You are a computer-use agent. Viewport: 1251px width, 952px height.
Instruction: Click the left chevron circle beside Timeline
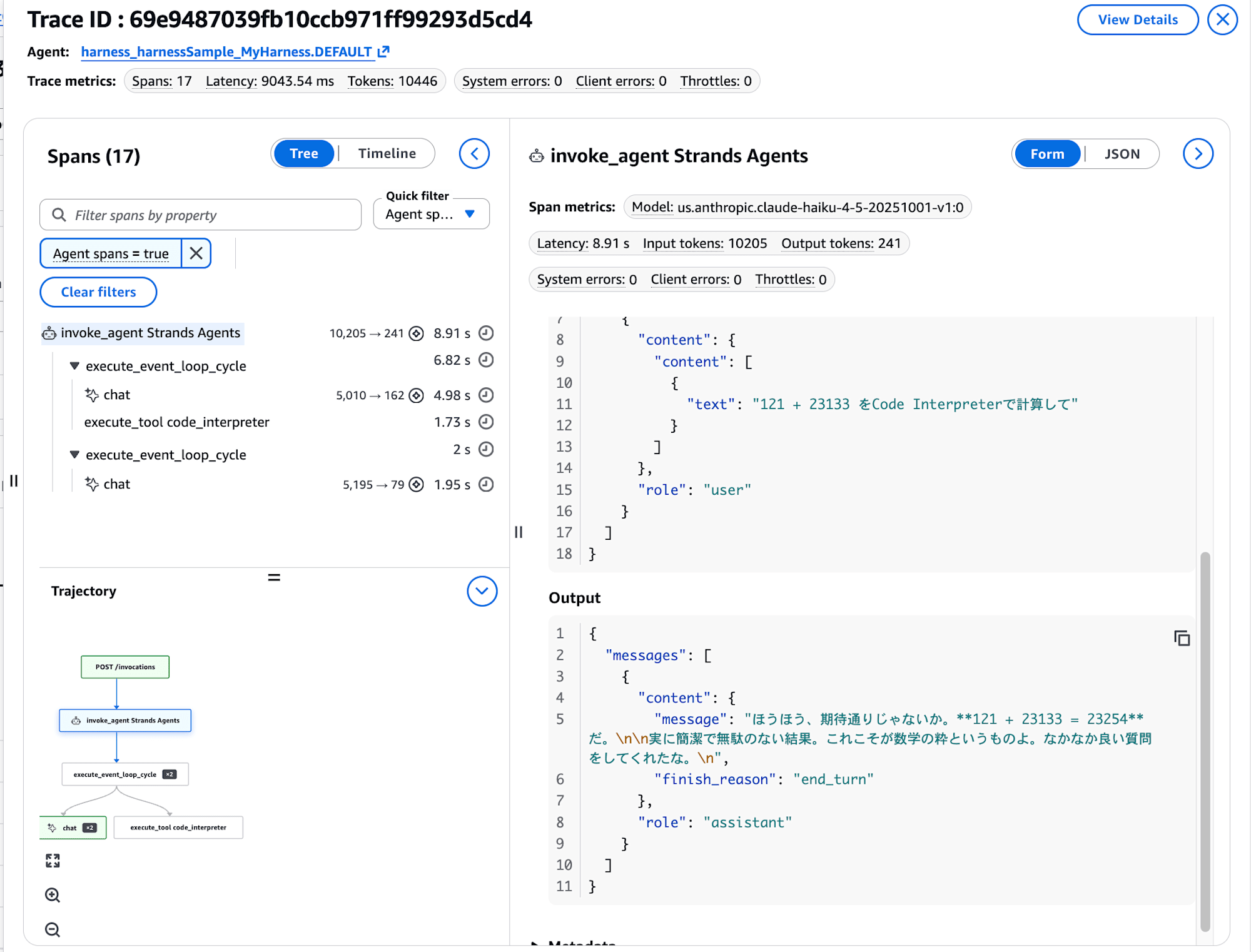[474, 154]
